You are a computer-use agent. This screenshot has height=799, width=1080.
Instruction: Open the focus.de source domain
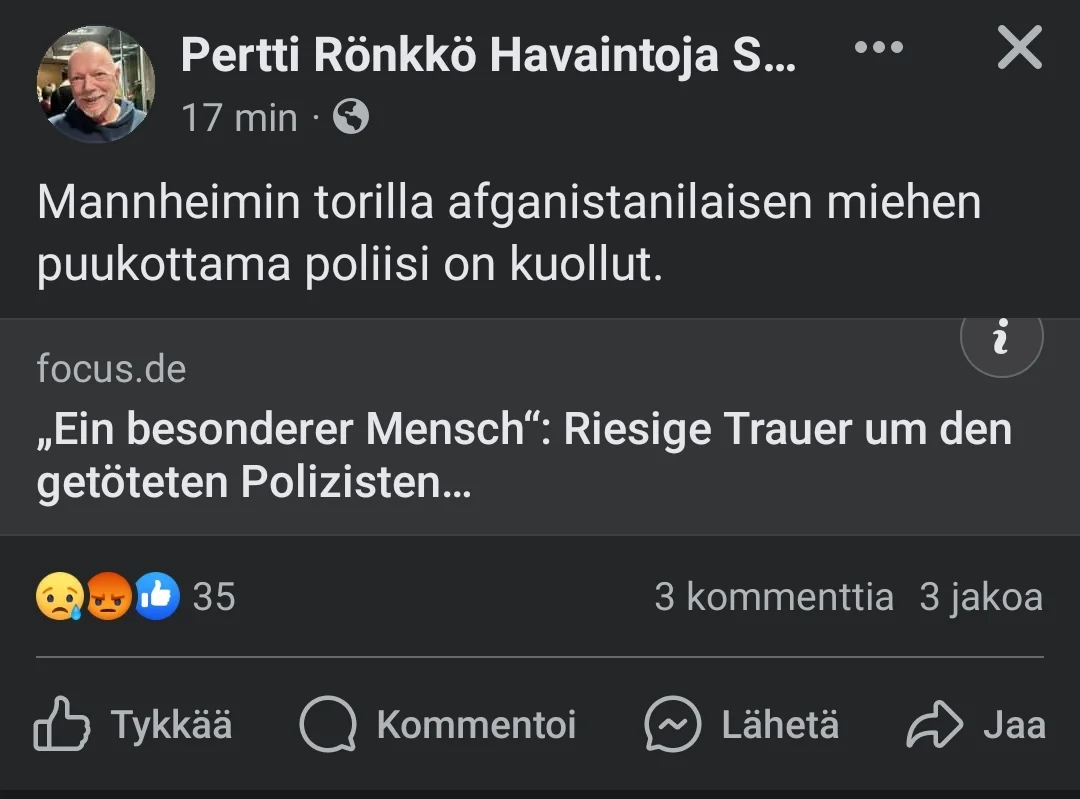[111, 369]
